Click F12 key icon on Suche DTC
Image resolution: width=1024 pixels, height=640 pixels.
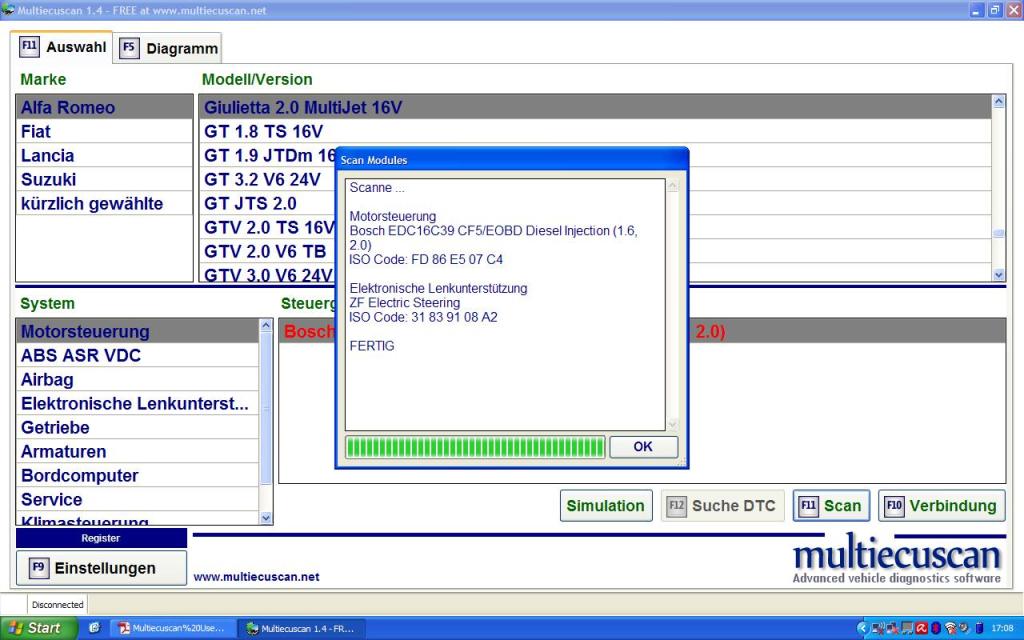pos(677,506)
